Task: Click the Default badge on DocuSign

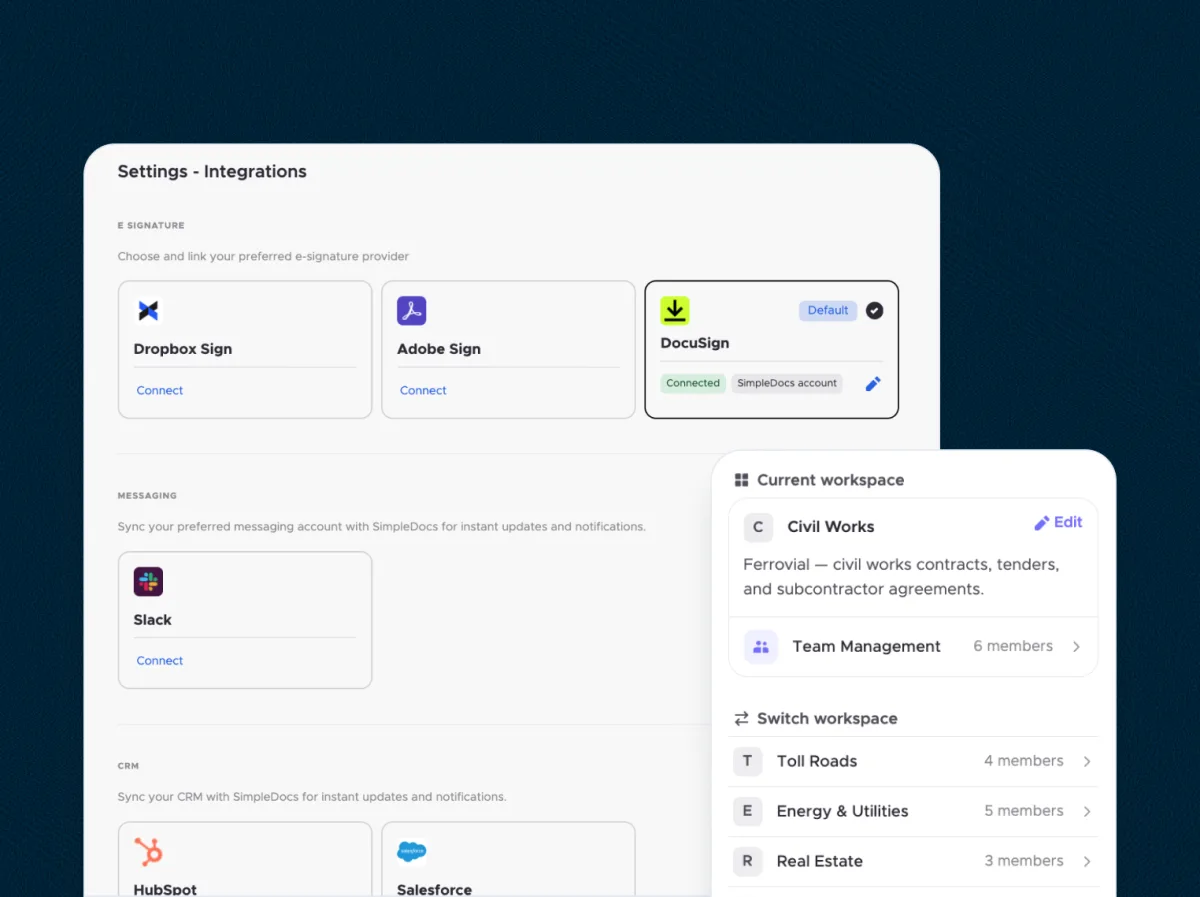Action: click(828, 310)
